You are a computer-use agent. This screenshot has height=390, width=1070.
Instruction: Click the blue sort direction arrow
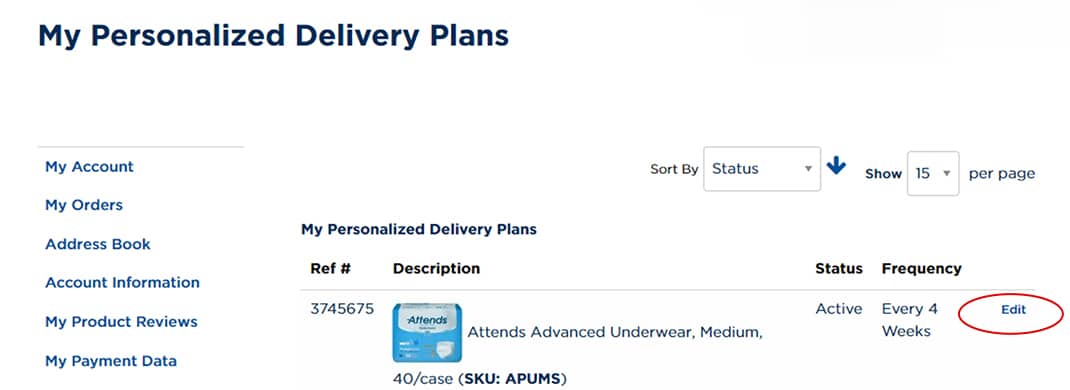click(x=836, y=166)
